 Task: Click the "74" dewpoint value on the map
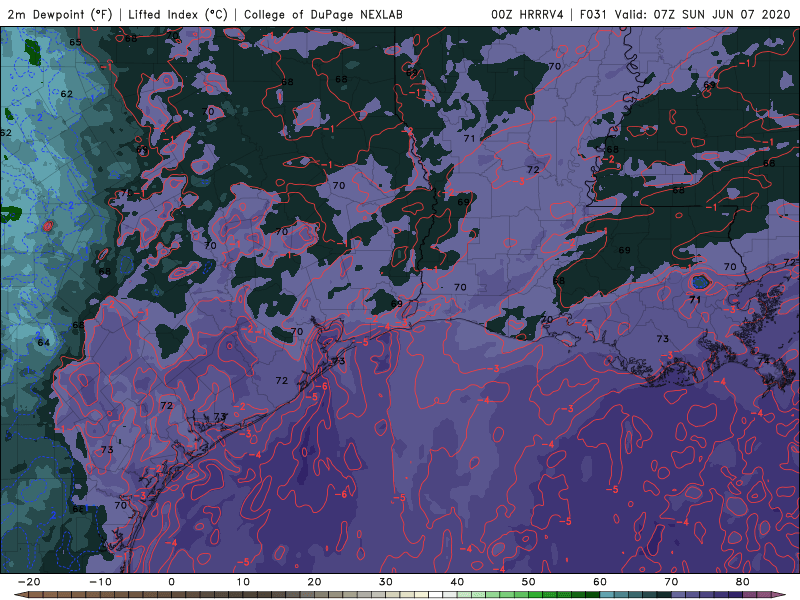coord(764,361)
